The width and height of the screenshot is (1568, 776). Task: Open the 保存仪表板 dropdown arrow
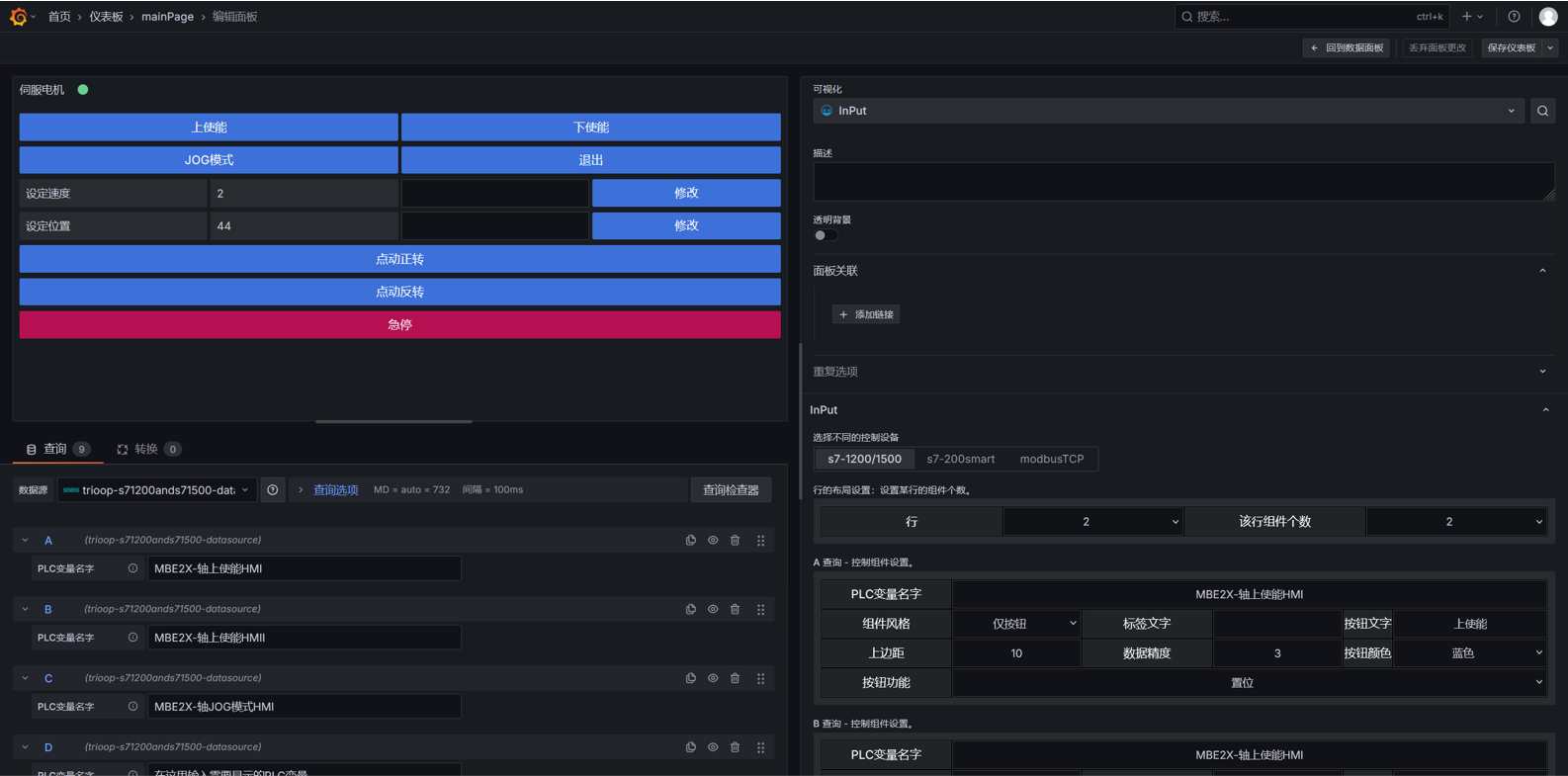pos(1550,47)
